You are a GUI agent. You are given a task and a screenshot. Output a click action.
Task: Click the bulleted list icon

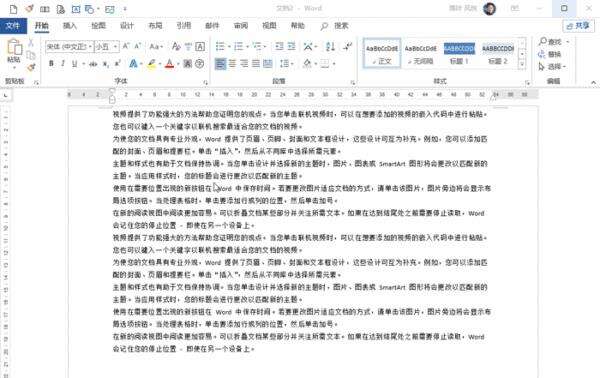(x=220, y=47)
